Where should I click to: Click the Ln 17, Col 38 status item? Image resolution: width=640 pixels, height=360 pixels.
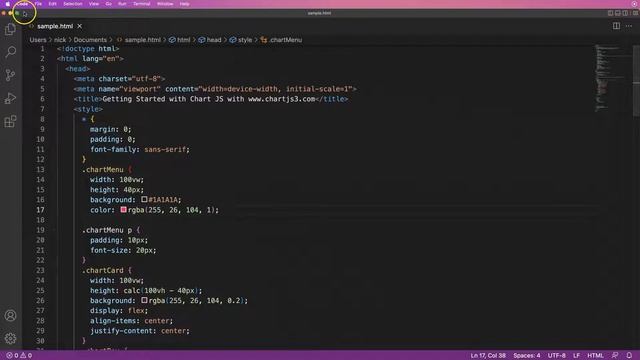(488, 356)
